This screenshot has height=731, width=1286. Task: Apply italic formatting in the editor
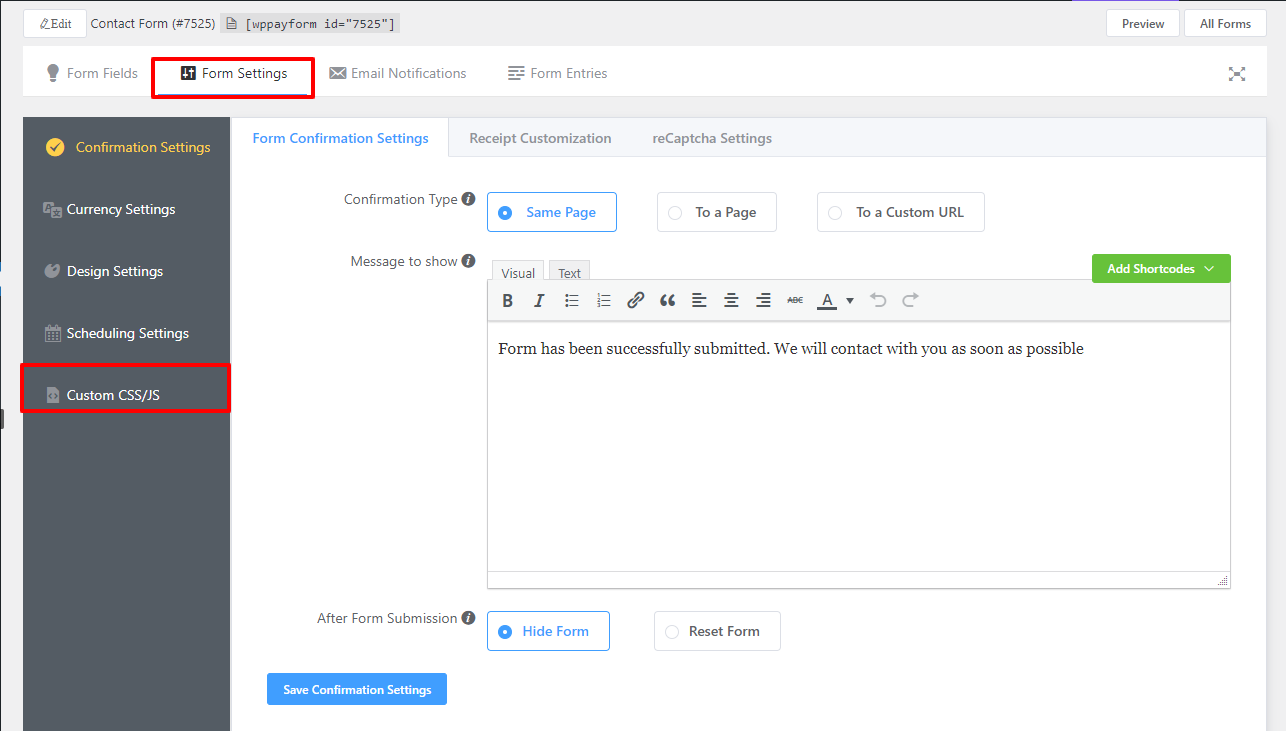(539, 300)
